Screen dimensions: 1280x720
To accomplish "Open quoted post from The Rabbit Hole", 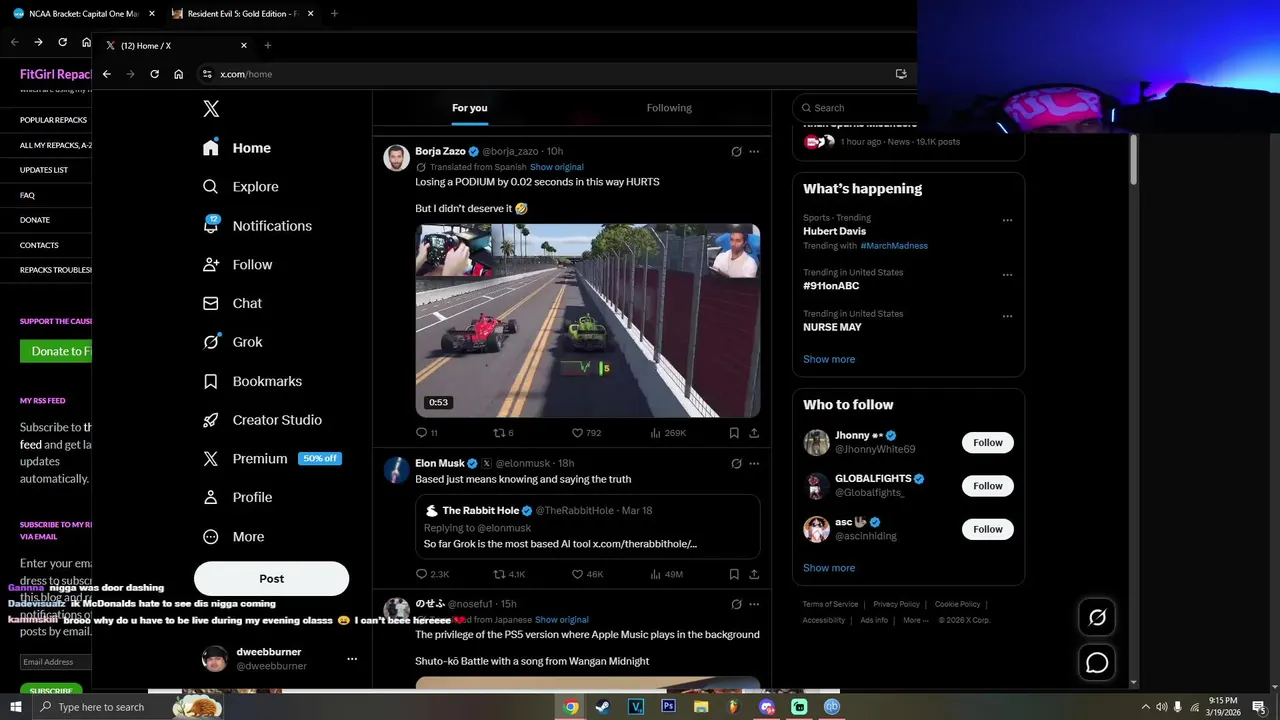I will pyautogui.click(x=588, y=527).
